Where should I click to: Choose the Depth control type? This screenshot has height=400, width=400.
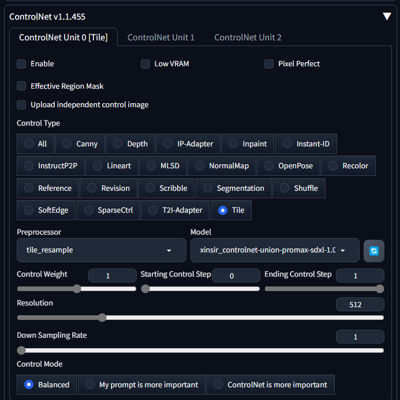[130, 144]
